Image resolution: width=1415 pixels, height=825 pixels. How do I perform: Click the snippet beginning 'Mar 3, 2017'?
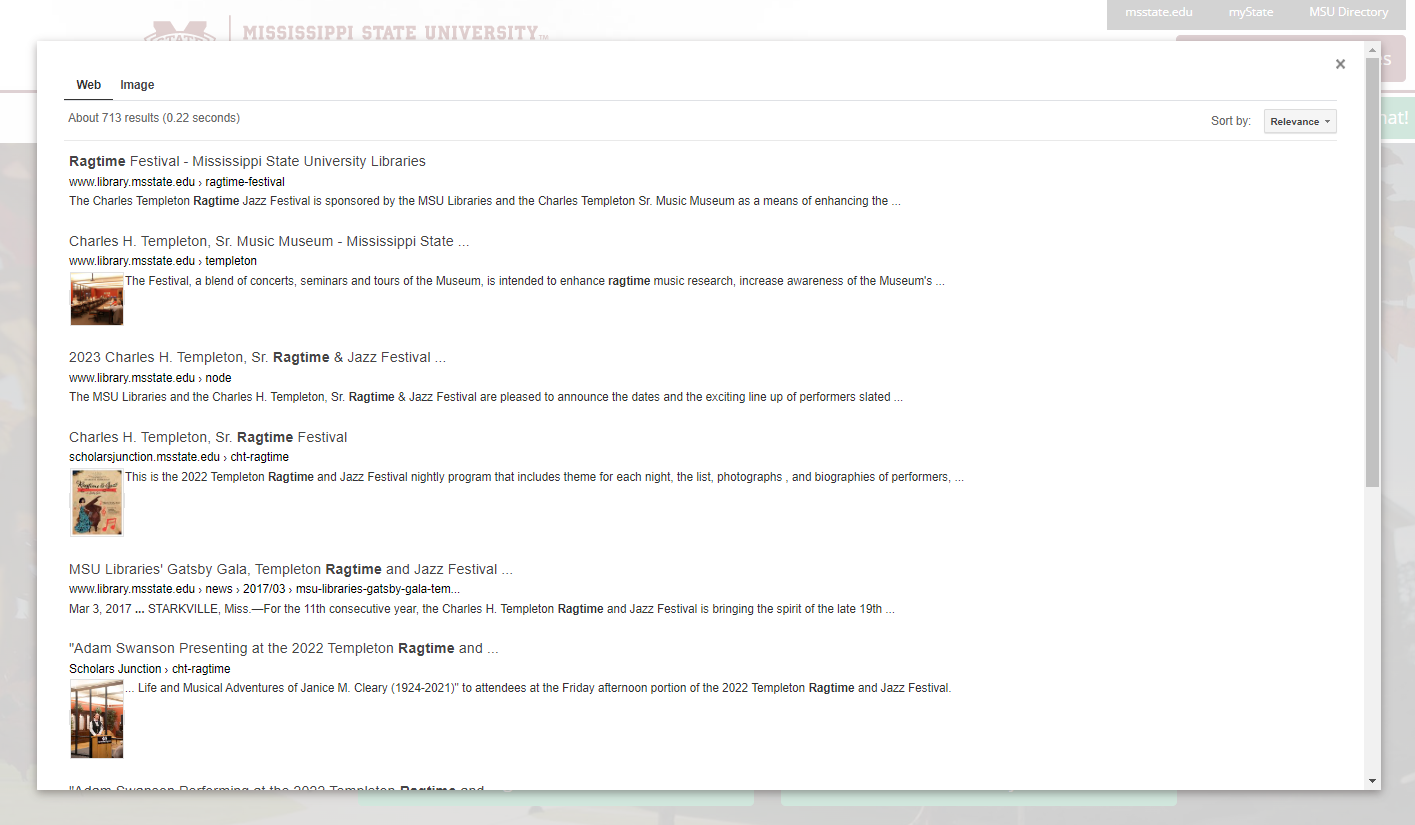[482, 609]
